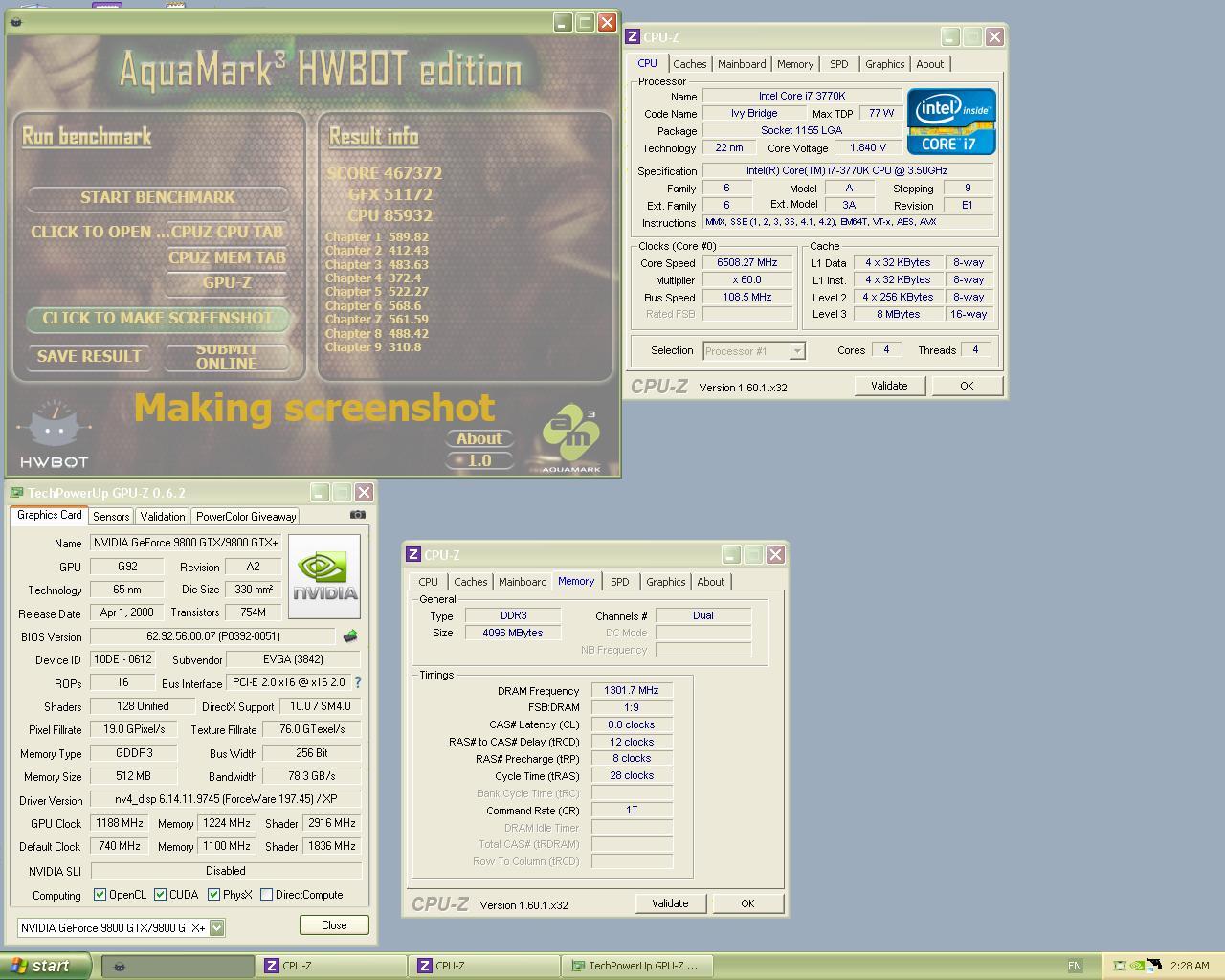Click the GPU-Z button in AquaMark
Screen dimensions: 1225x980
[227, 282]
